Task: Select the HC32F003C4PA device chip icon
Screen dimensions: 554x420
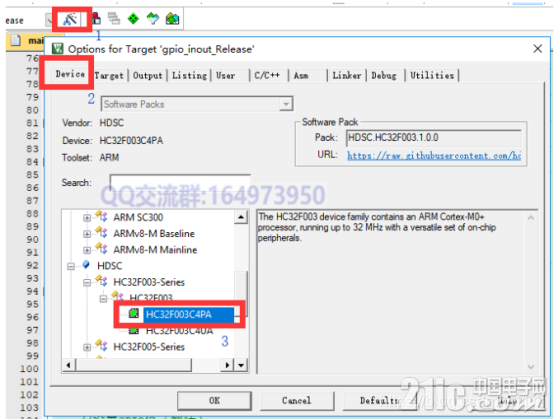Action: coord(134,313)
